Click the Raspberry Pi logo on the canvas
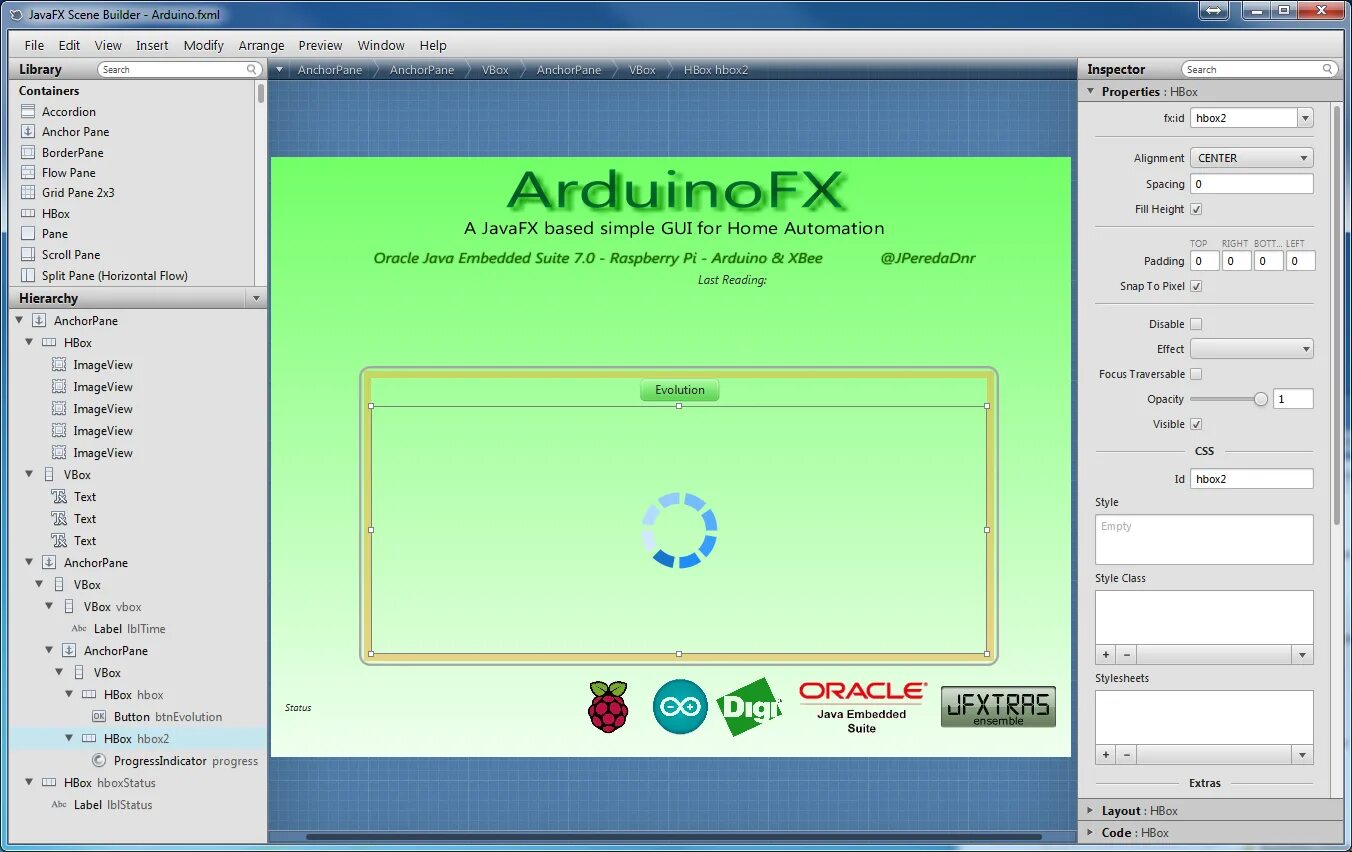This screenshot has height=852, width=1352. (608, 706)
